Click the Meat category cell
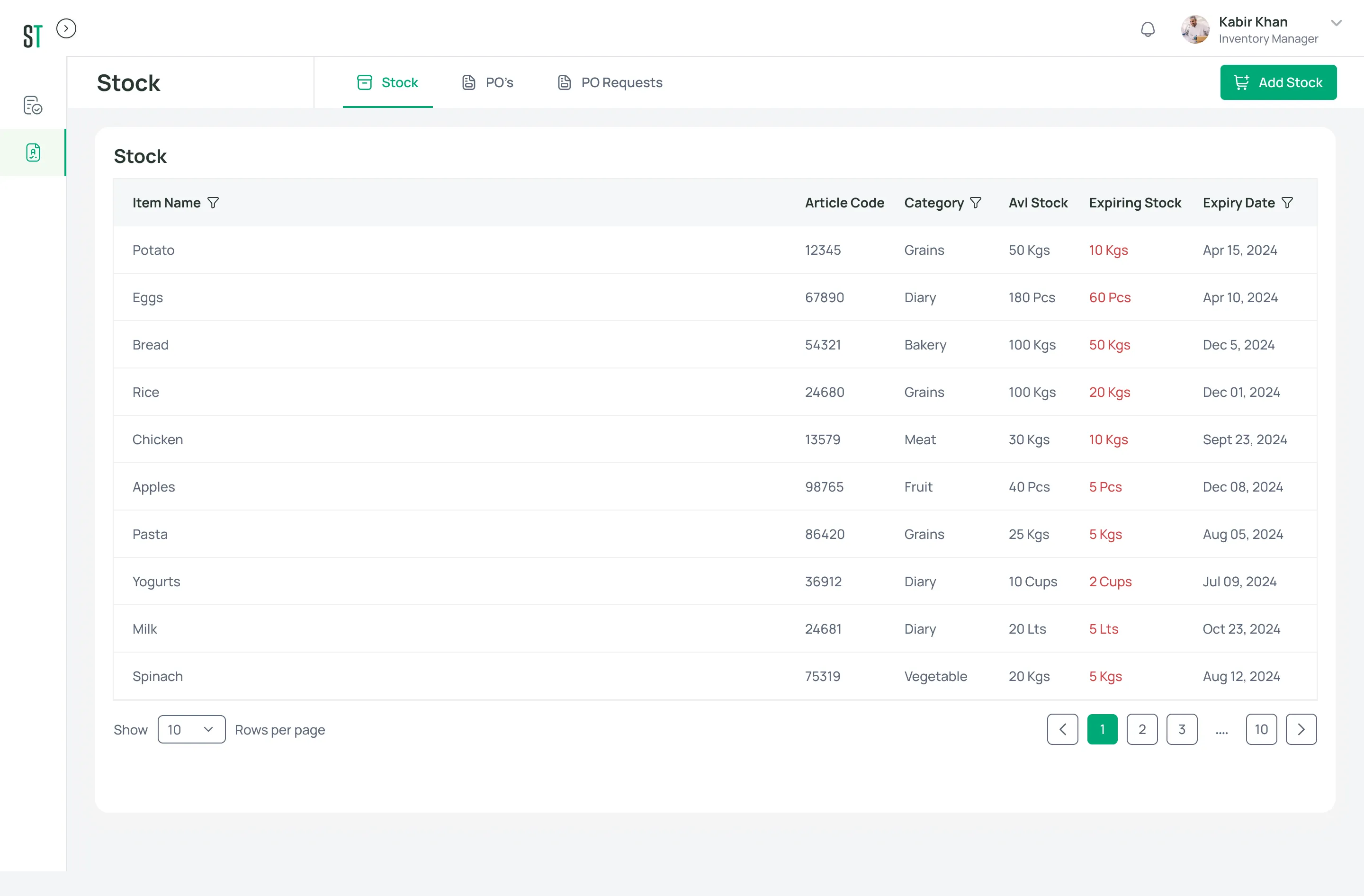The width and height of the screenshot is (1364, 896). coord(920,439)
